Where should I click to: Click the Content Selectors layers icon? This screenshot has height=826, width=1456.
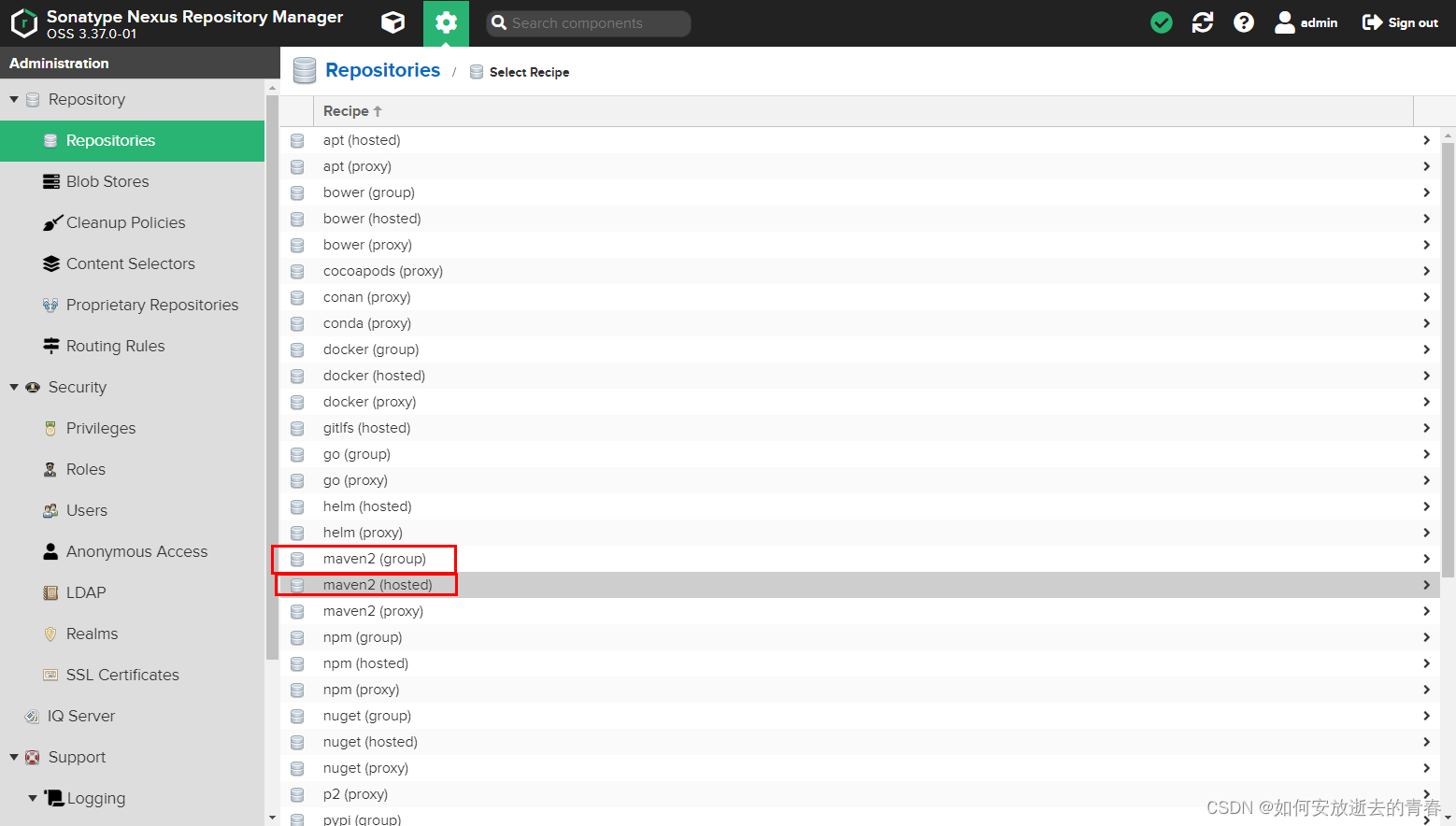point(50,263)
